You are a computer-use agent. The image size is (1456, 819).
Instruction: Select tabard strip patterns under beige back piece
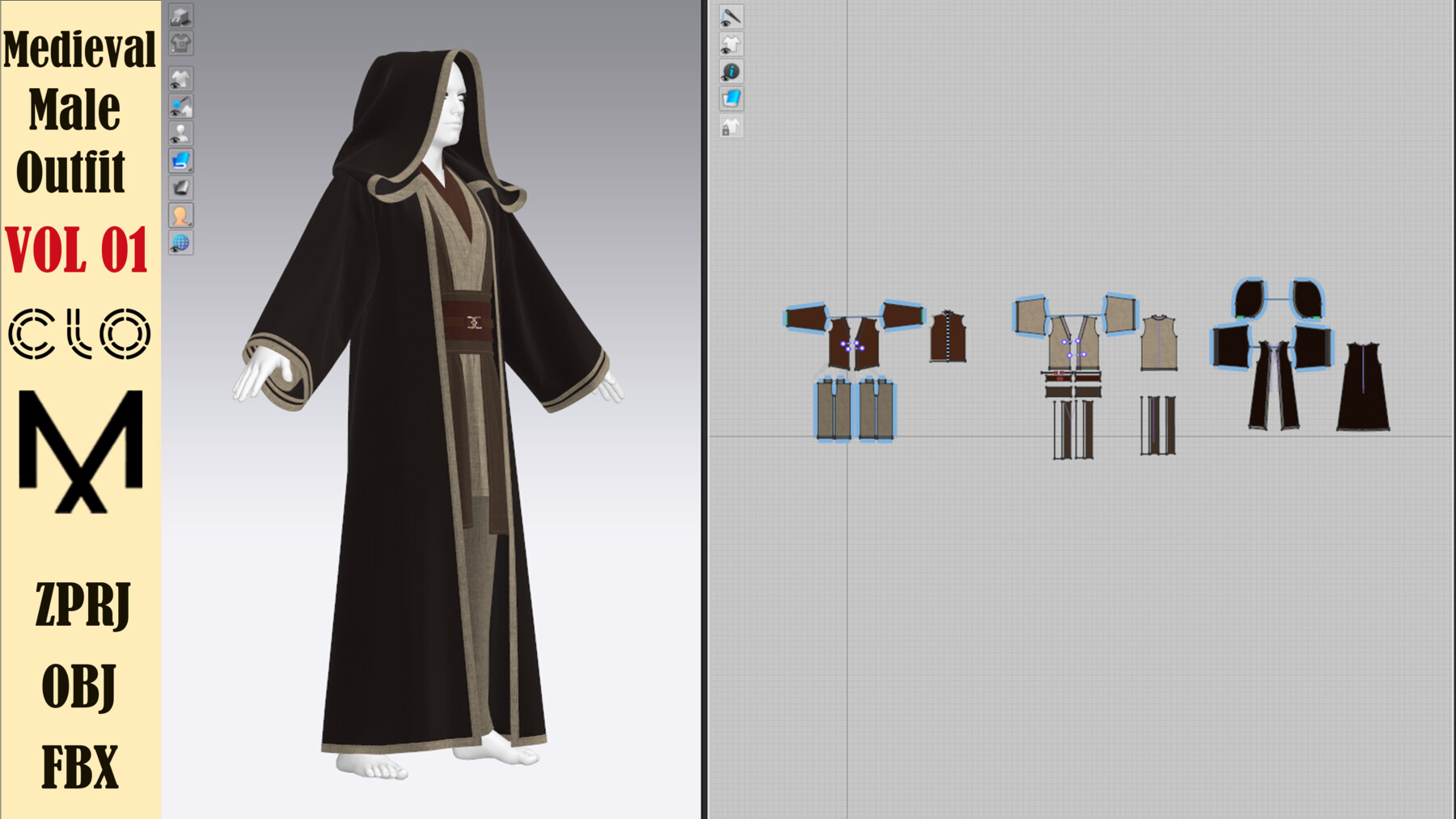pos(1158,425)
